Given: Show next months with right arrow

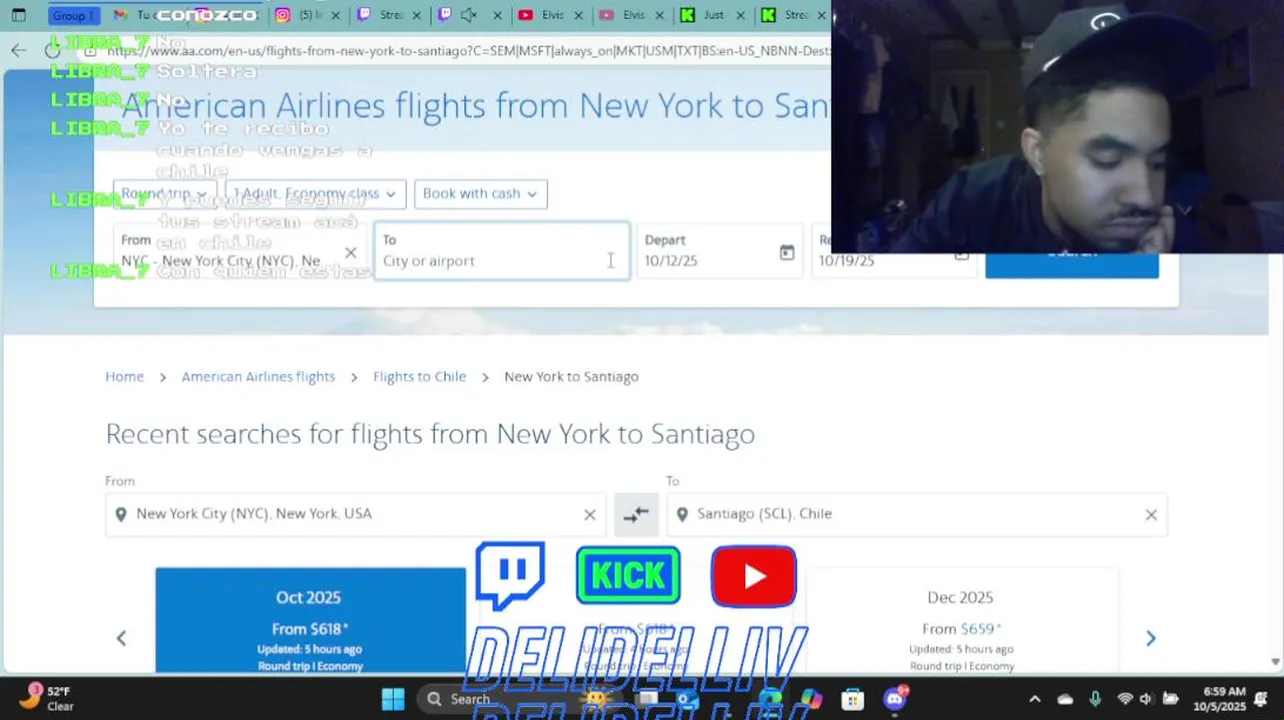Looking at the screenshot, I should coord(1151,638).
